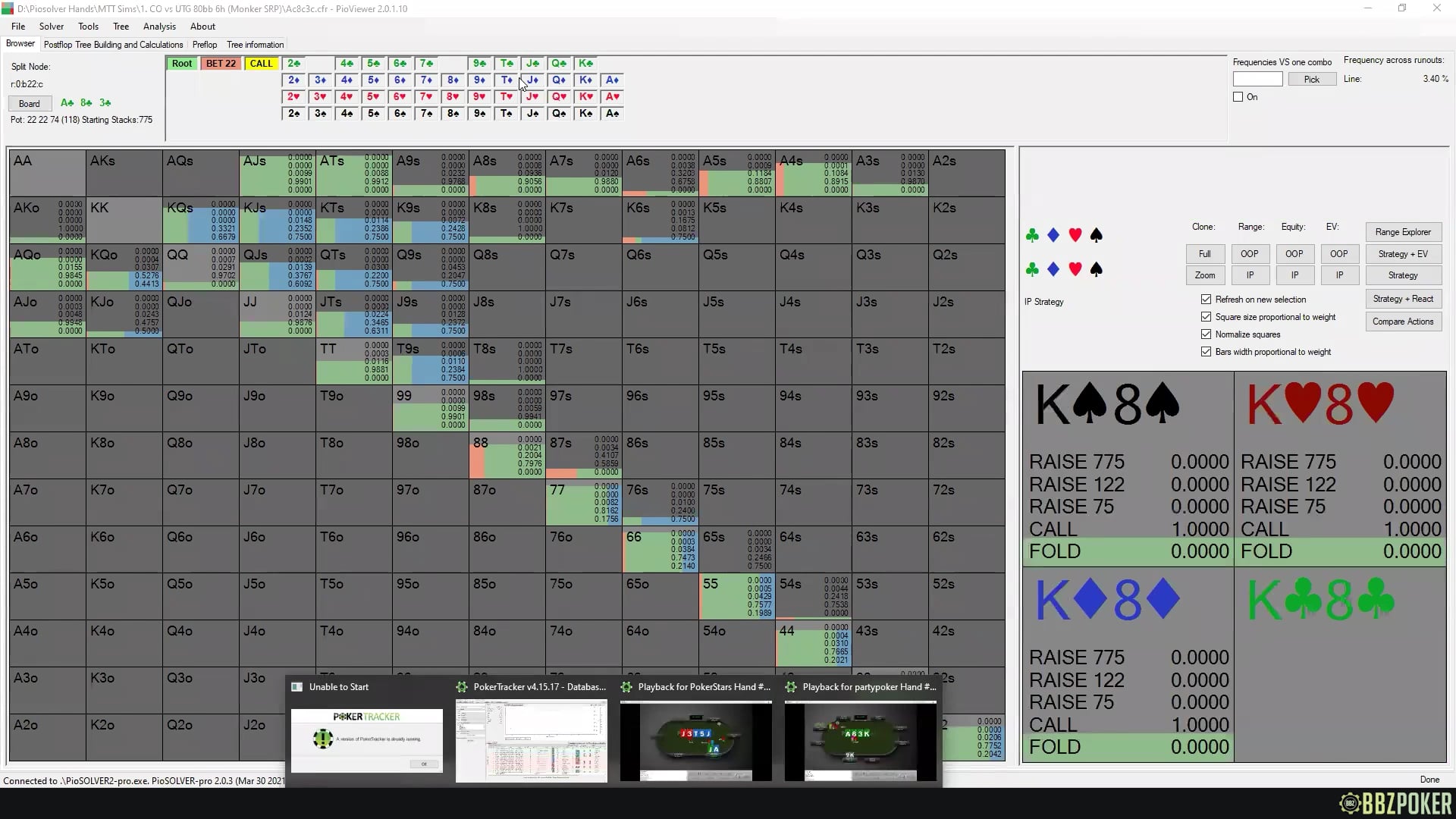Click the upper blue diamond suit icon

(1053, 236)
